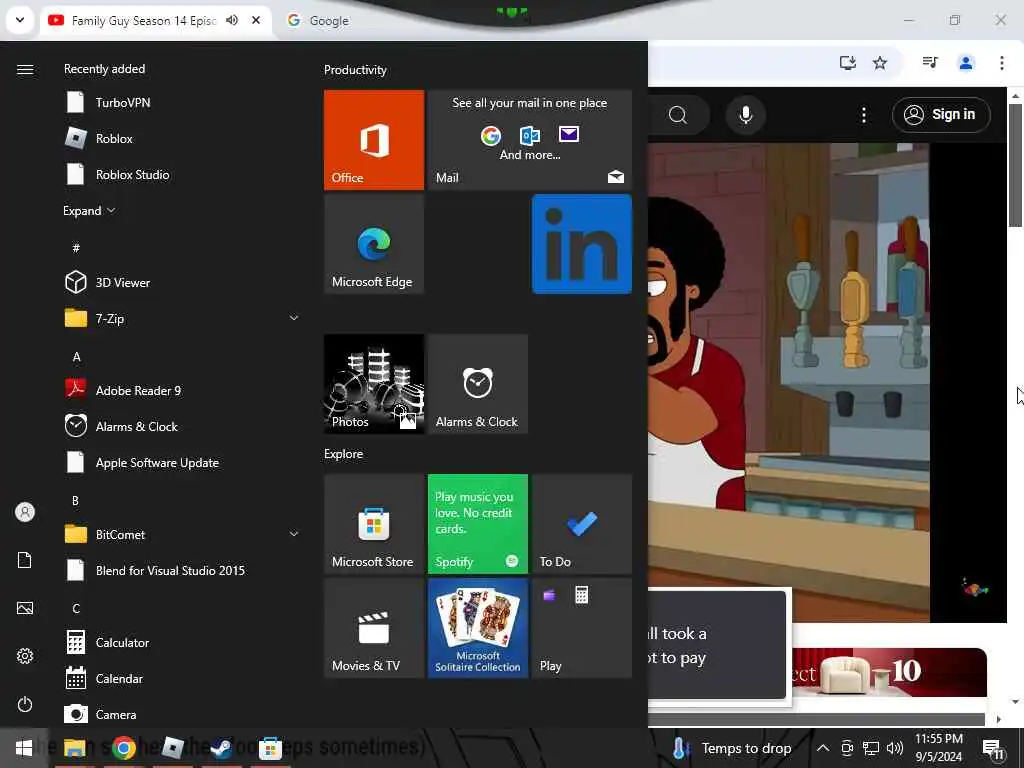This screenshot has width=1024, height=768.
Task: Open the Movies & TV tile
Action: click(x=374, y=628)
